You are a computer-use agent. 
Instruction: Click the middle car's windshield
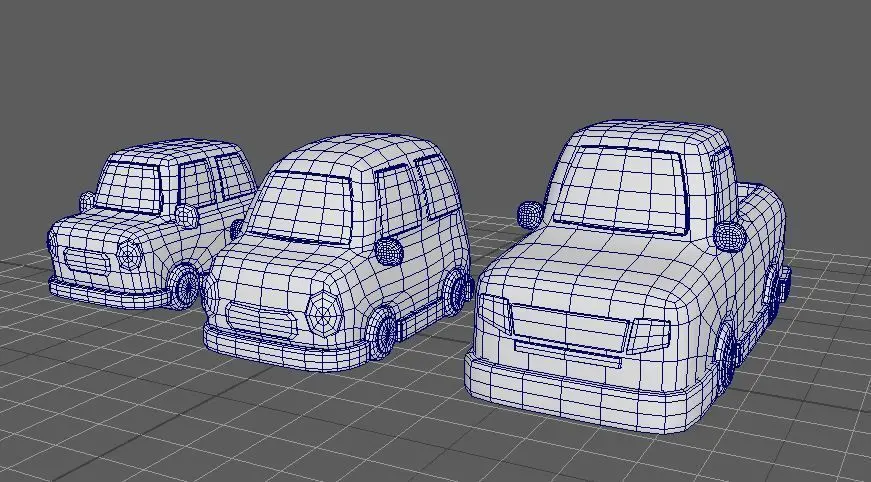pos(300,208)
